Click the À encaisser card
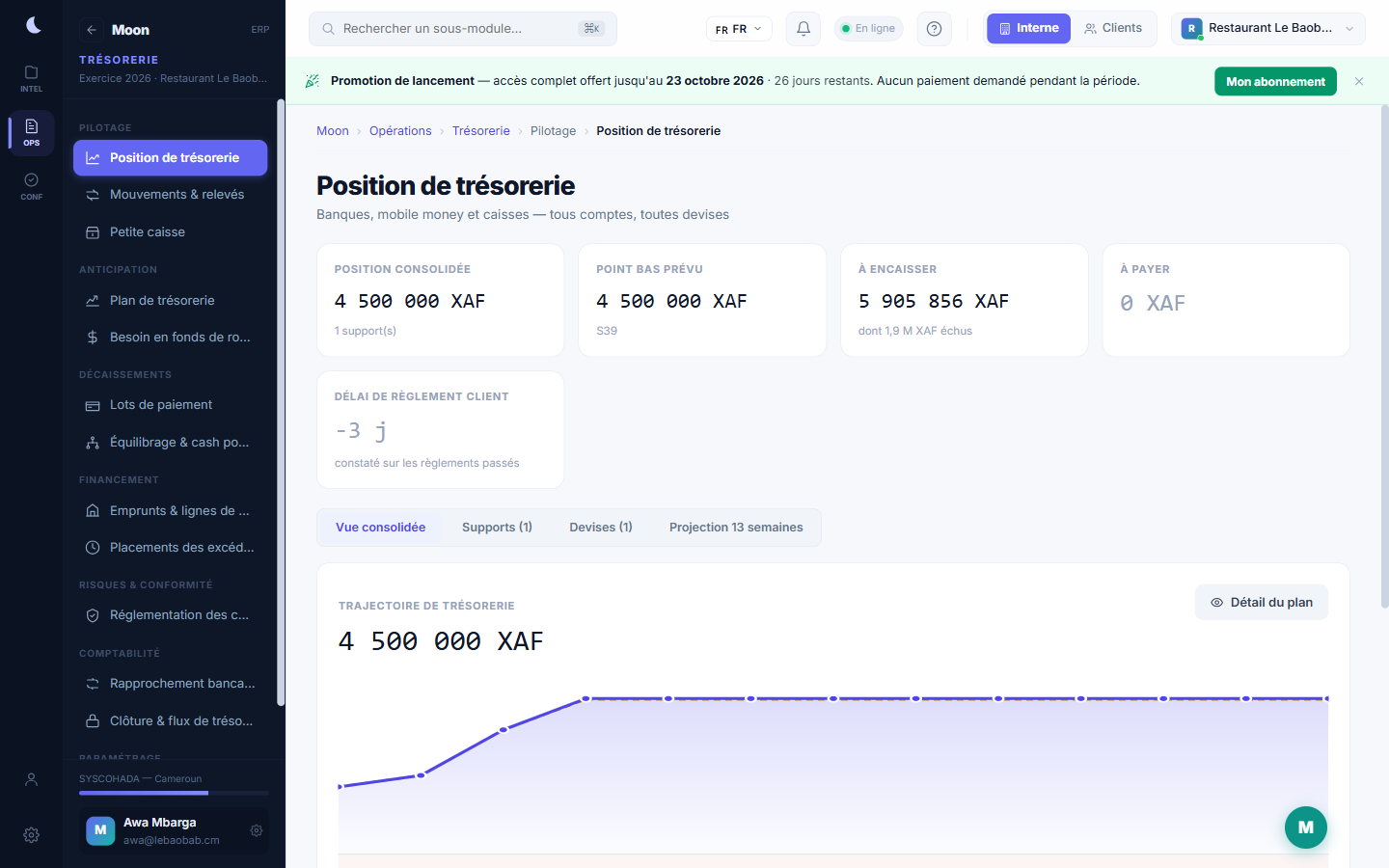The image size is (1389, 868). tap(965, 300)
